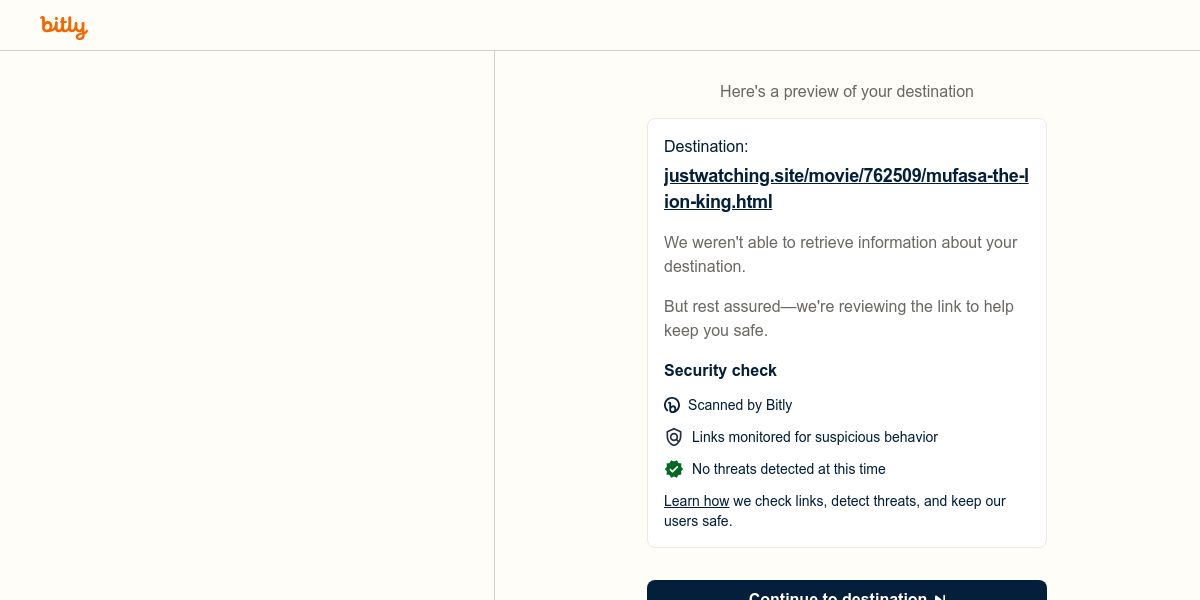The height and width of the screenshot is (600, 1200).
Task: Continue to destination
Action: click(x=847, y=590)
